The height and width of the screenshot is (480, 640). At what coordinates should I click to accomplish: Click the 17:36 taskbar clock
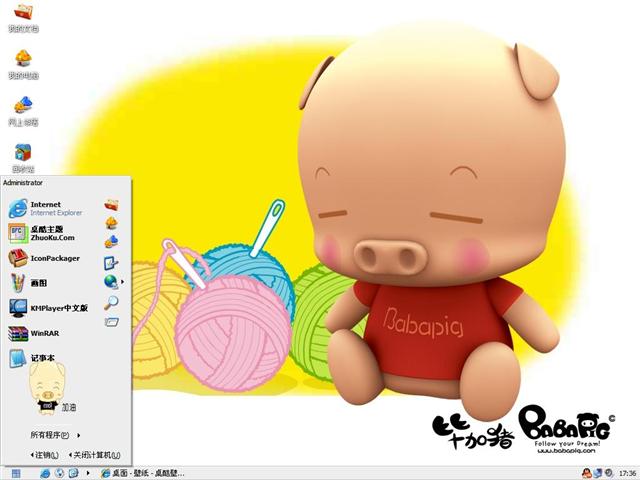627,474
